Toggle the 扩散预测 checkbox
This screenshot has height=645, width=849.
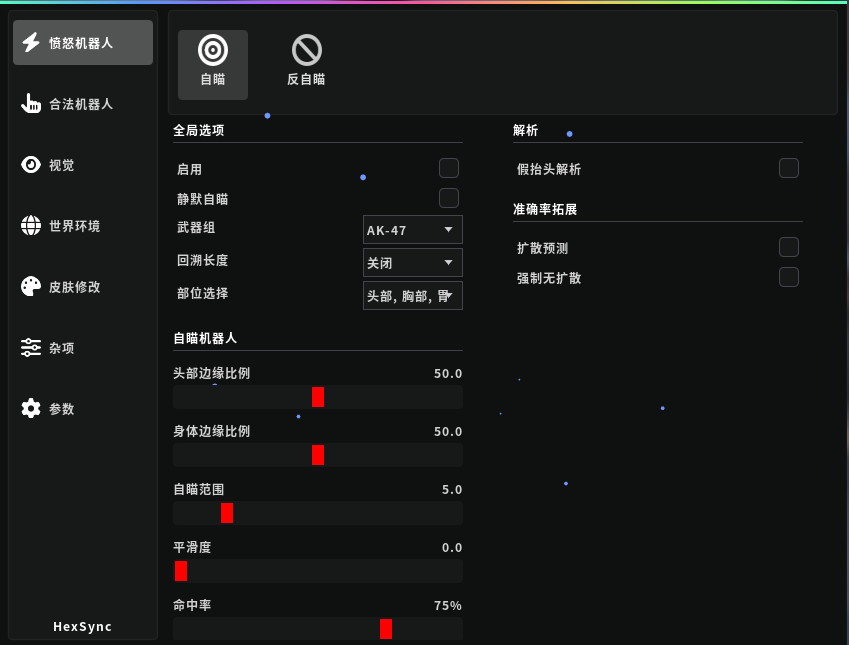tap(789, 247)
